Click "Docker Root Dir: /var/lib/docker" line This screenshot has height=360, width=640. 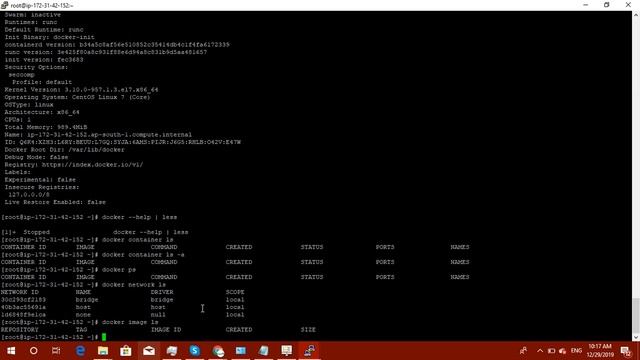pos(64,150)
